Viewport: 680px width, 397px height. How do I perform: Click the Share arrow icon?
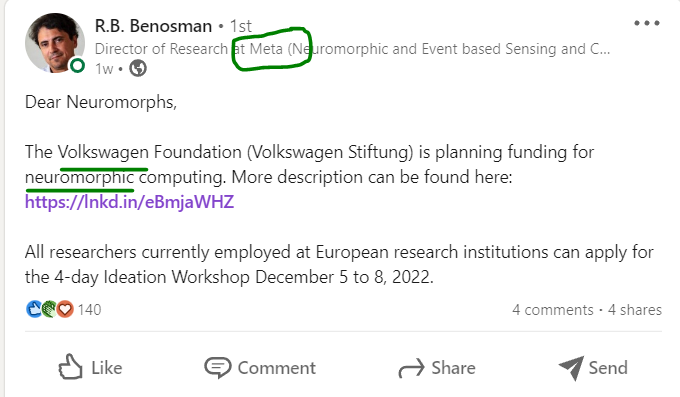pyautogui.click(x=411, y=368)
